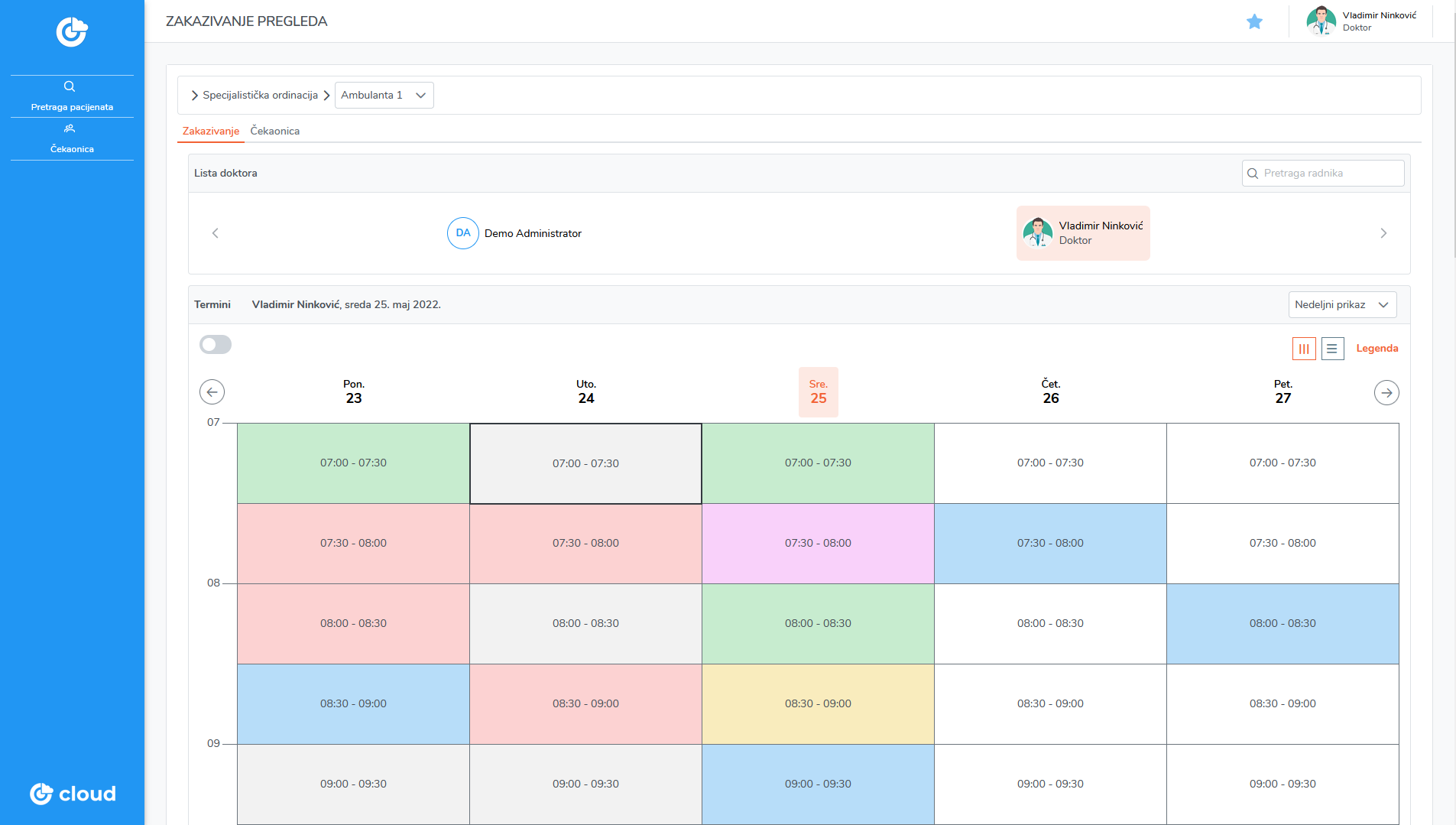Select the Zakazivanje tab

211,132
